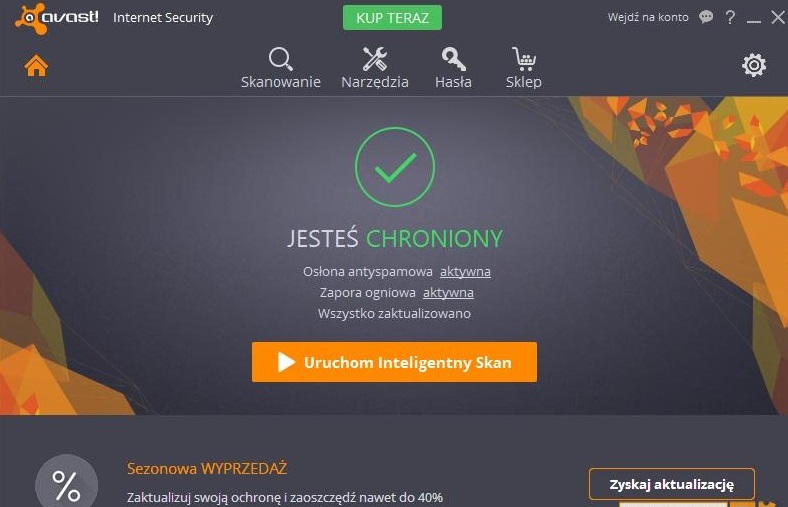Viewport: 788px width, 507px height.
Task: Go to the orange Home icon
Action: [x=36, y=66]
